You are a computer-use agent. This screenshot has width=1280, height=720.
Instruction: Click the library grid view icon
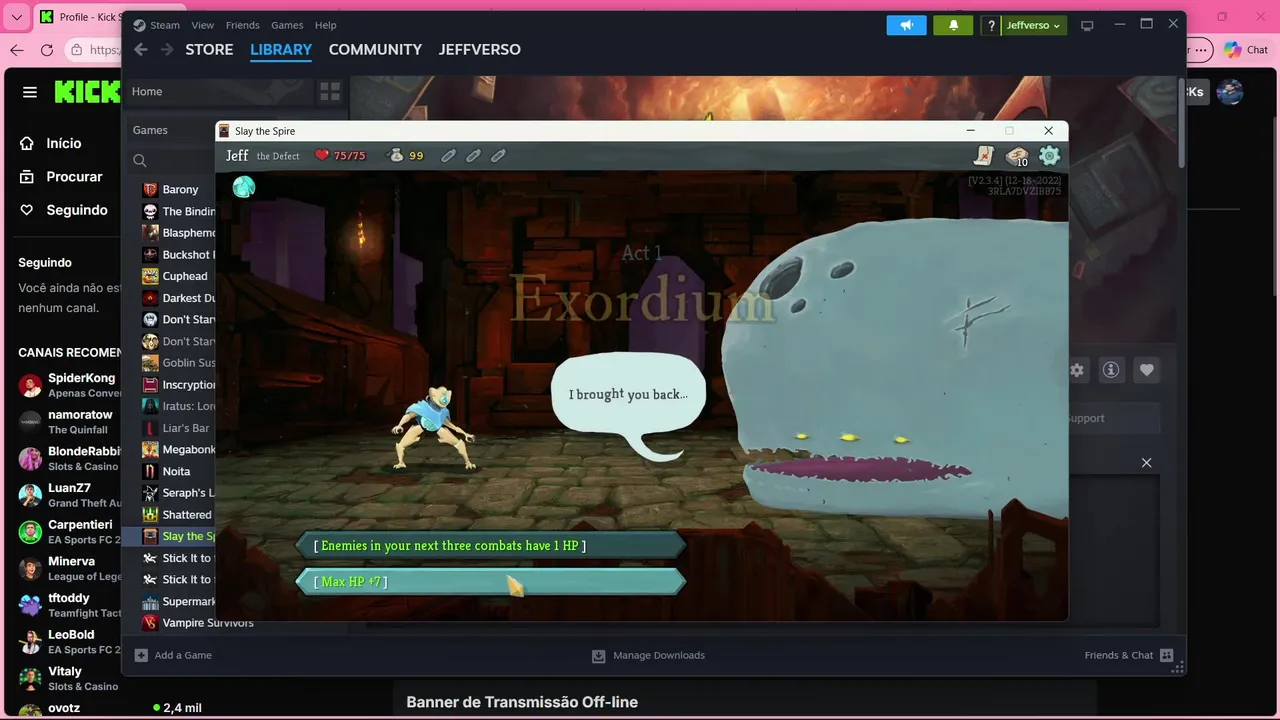click(330, 92)
